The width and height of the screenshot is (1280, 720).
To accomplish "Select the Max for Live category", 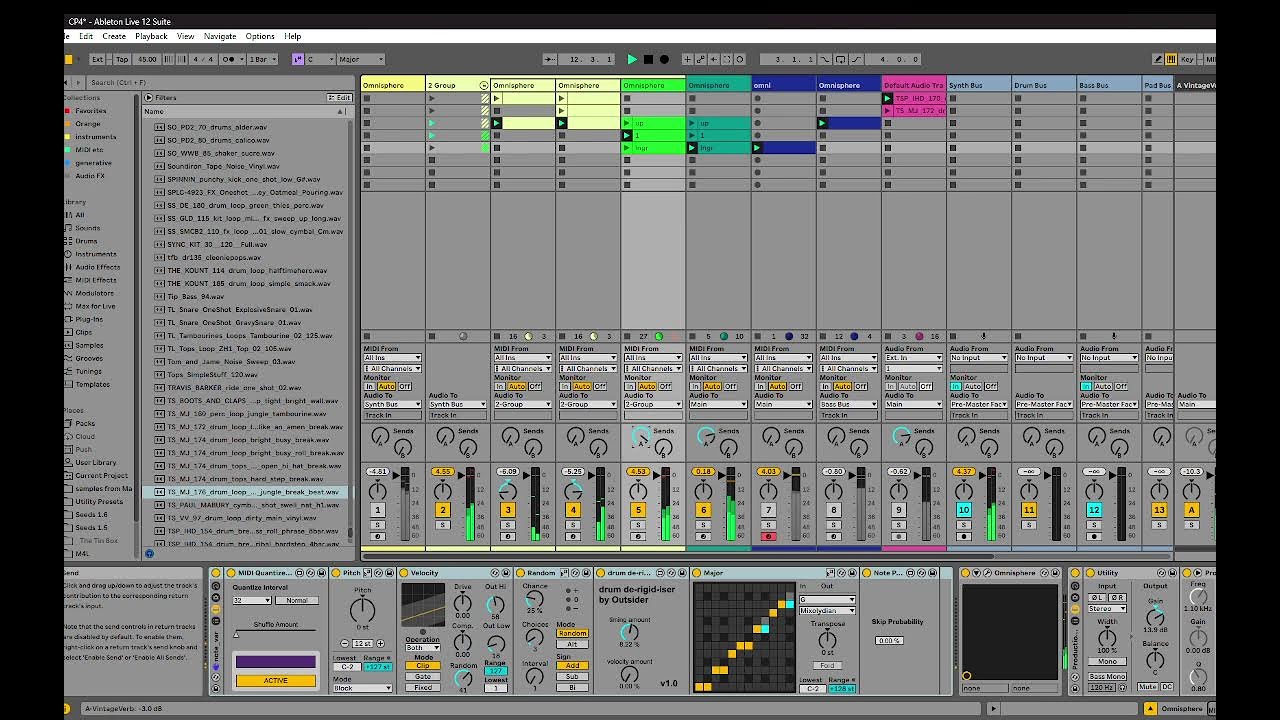I will [x=95, y=306].
